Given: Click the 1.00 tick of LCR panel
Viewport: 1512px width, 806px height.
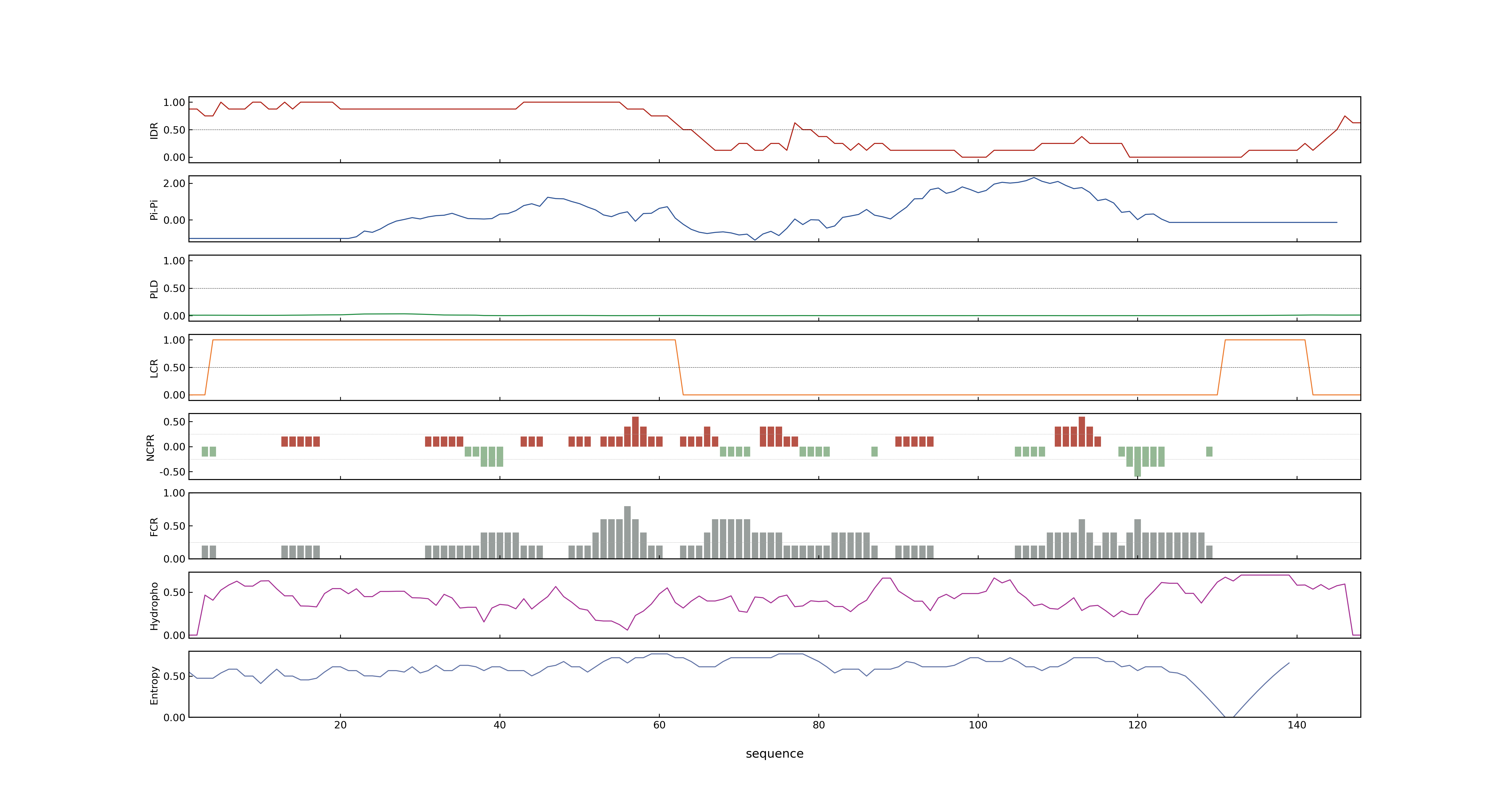Looking at the screenshot, I should coord(174,340).
